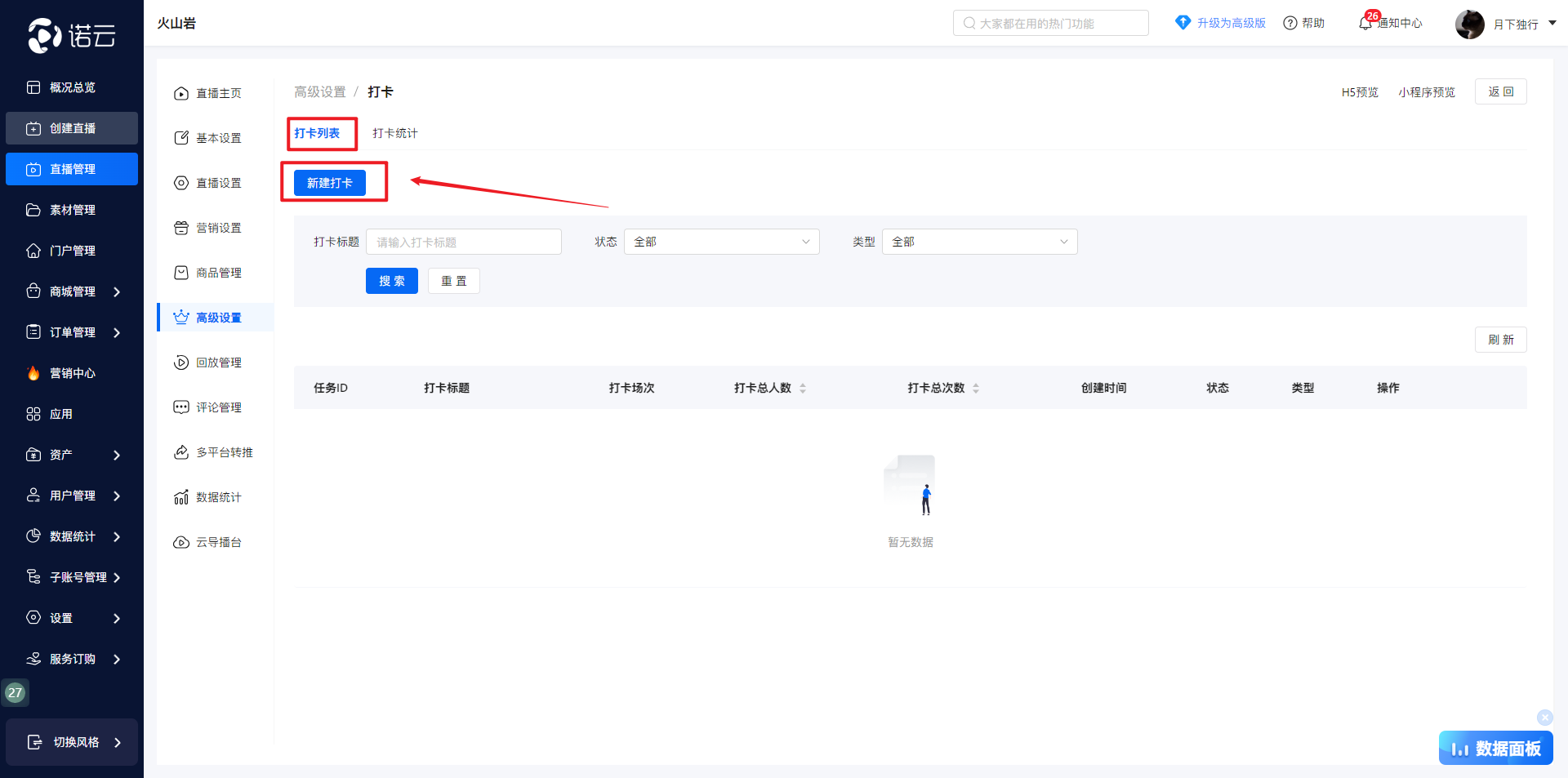
Task: Click the 多平台转推 sidebar icon
Action: click(181, 452)
